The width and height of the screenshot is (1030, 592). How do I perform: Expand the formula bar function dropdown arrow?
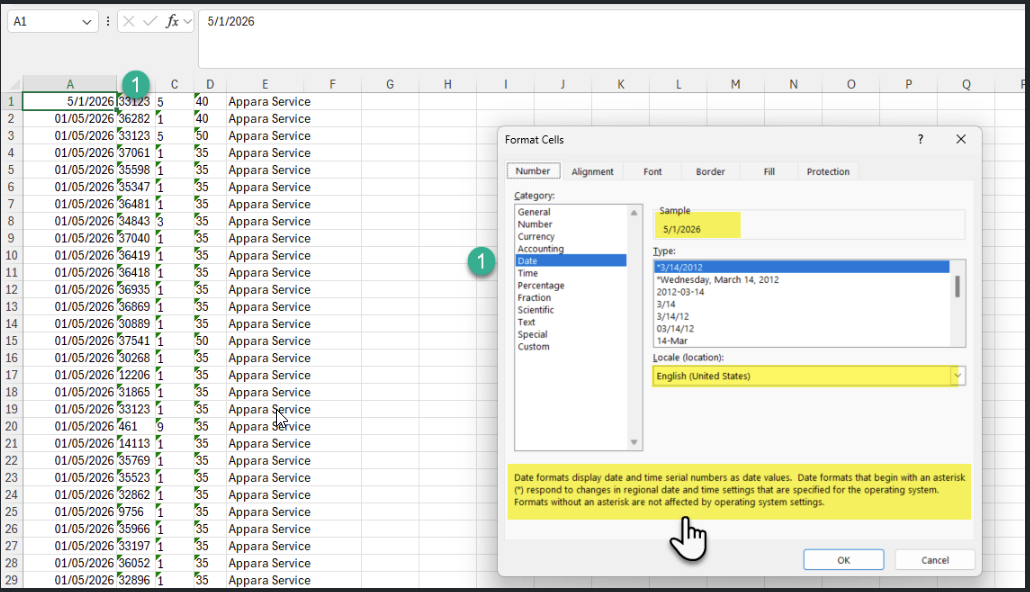[x=188, y=22]
